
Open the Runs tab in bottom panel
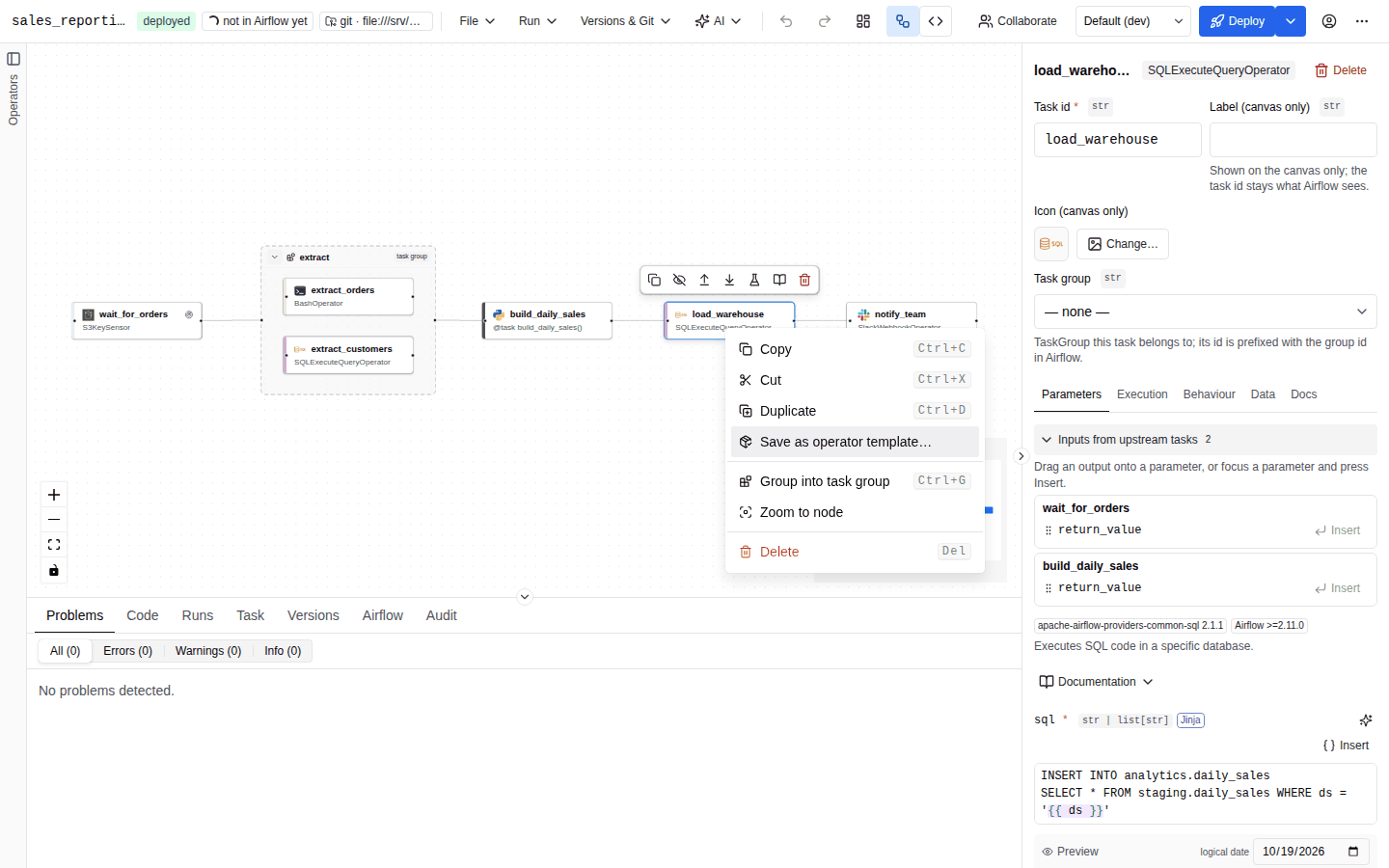tap(198, 615)
